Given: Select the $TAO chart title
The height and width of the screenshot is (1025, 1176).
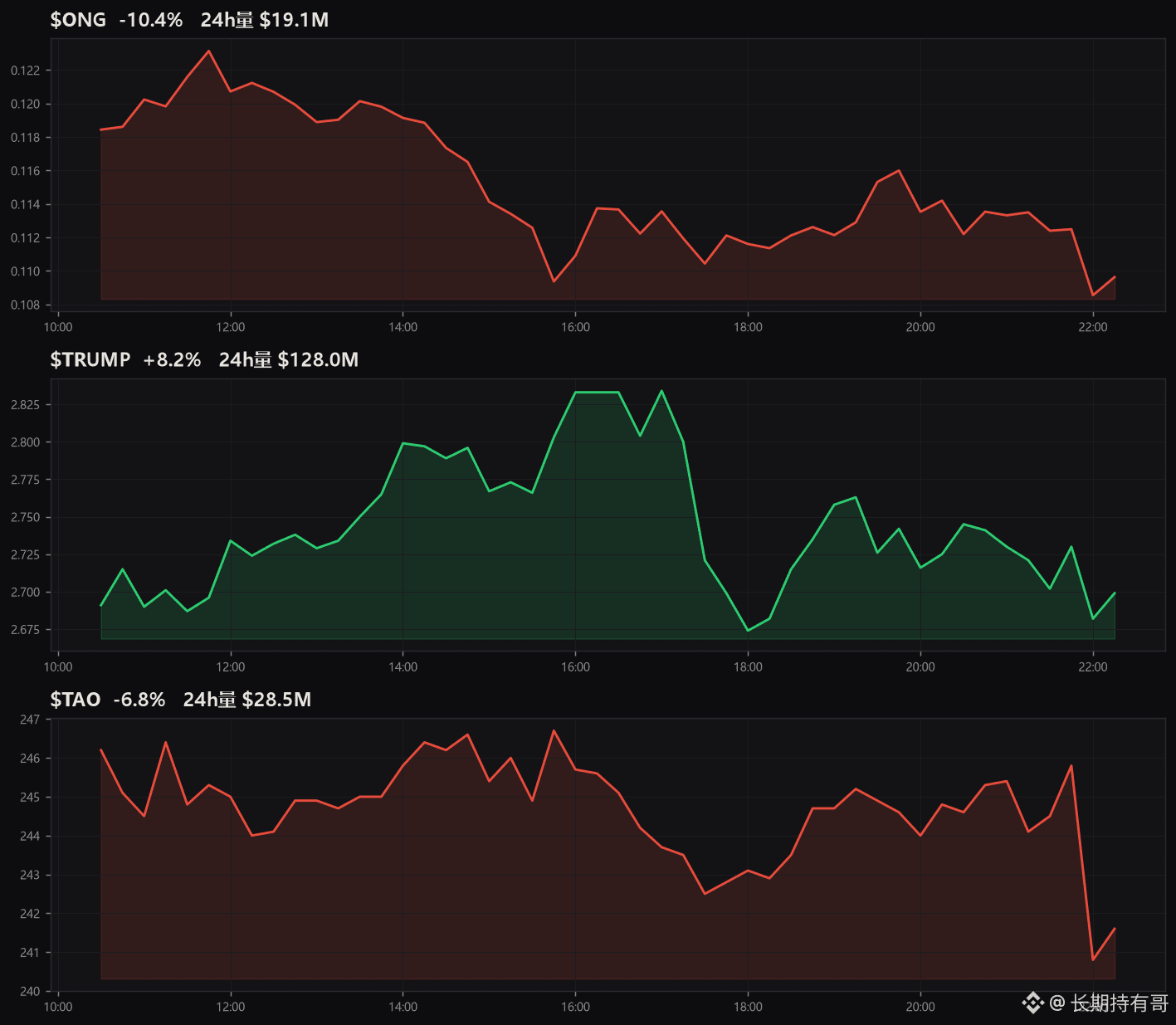Looking at the screenshot, I should coord(76,700).
